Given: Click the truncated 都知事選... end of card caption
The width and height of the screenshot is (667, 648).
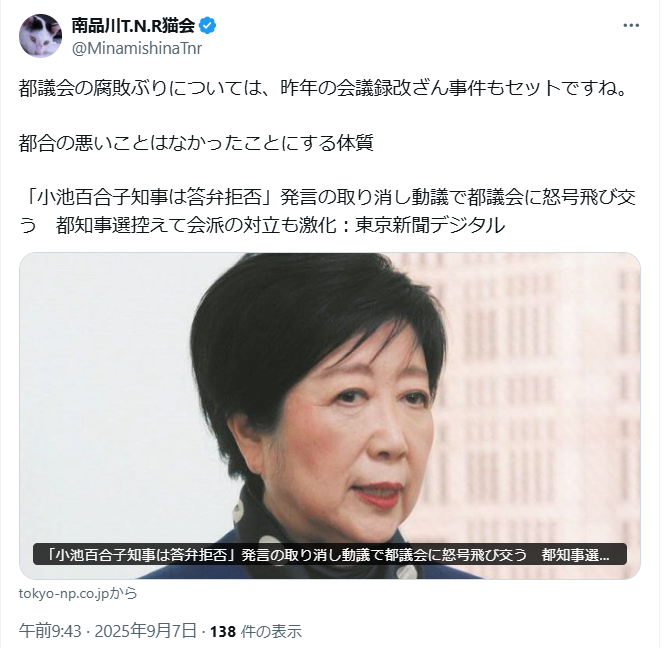Looking at the screenshot, I should [575, 555].
